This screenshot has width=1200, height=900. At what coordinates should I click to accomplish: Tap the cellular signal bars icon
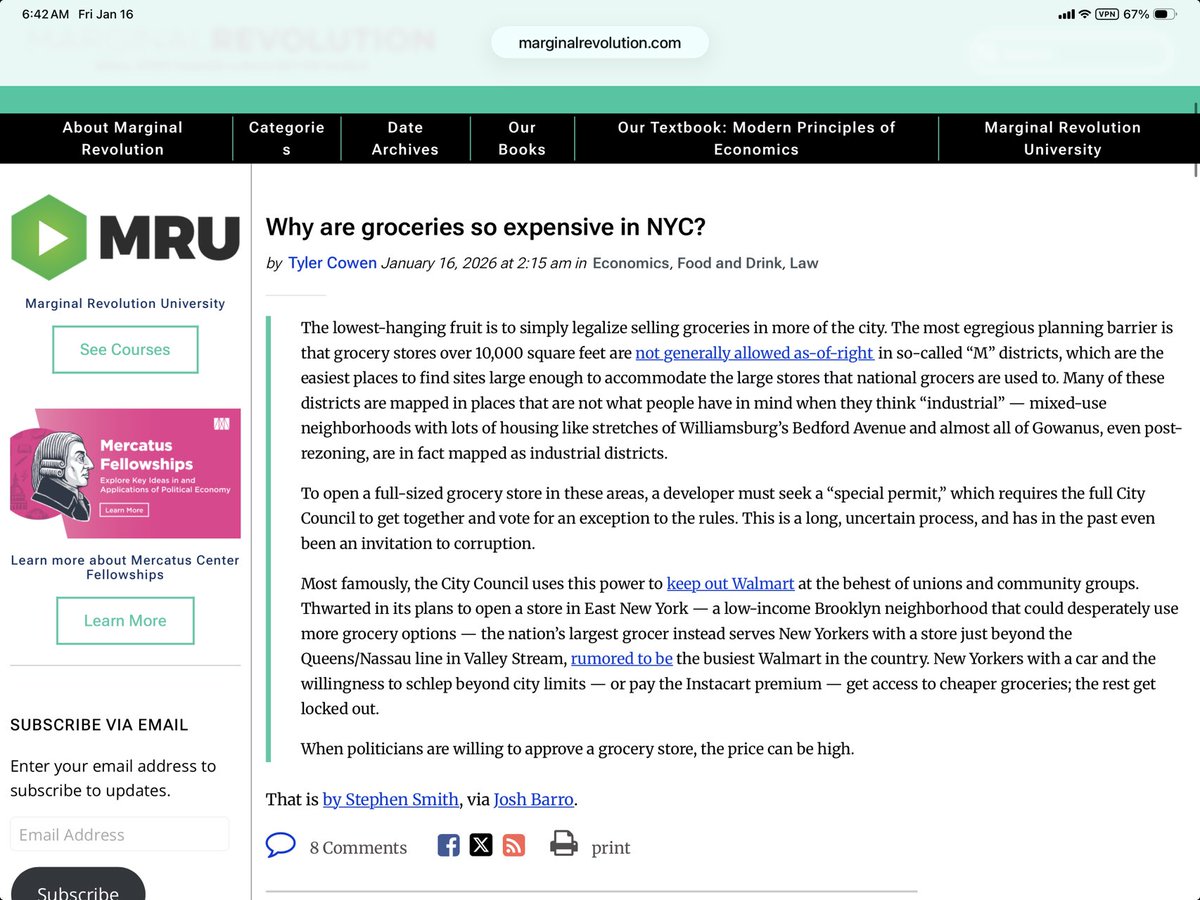click(1065, 14)
